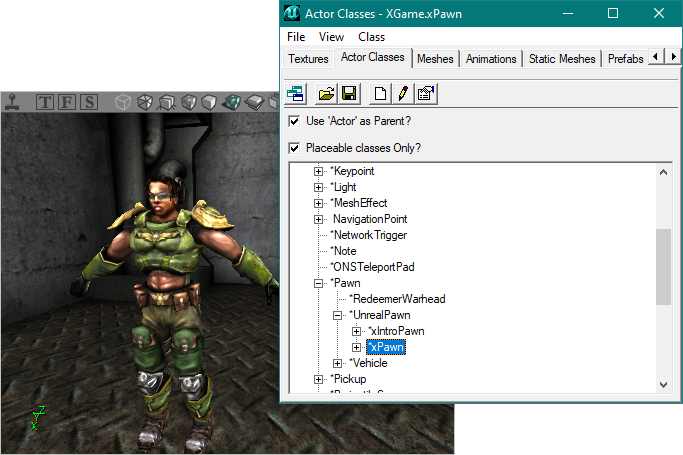Image resolution: width=683 pixels, height=455 pixels.
Task: Switch viewport to Top view with the T button
Action: (x=45, y=102)
